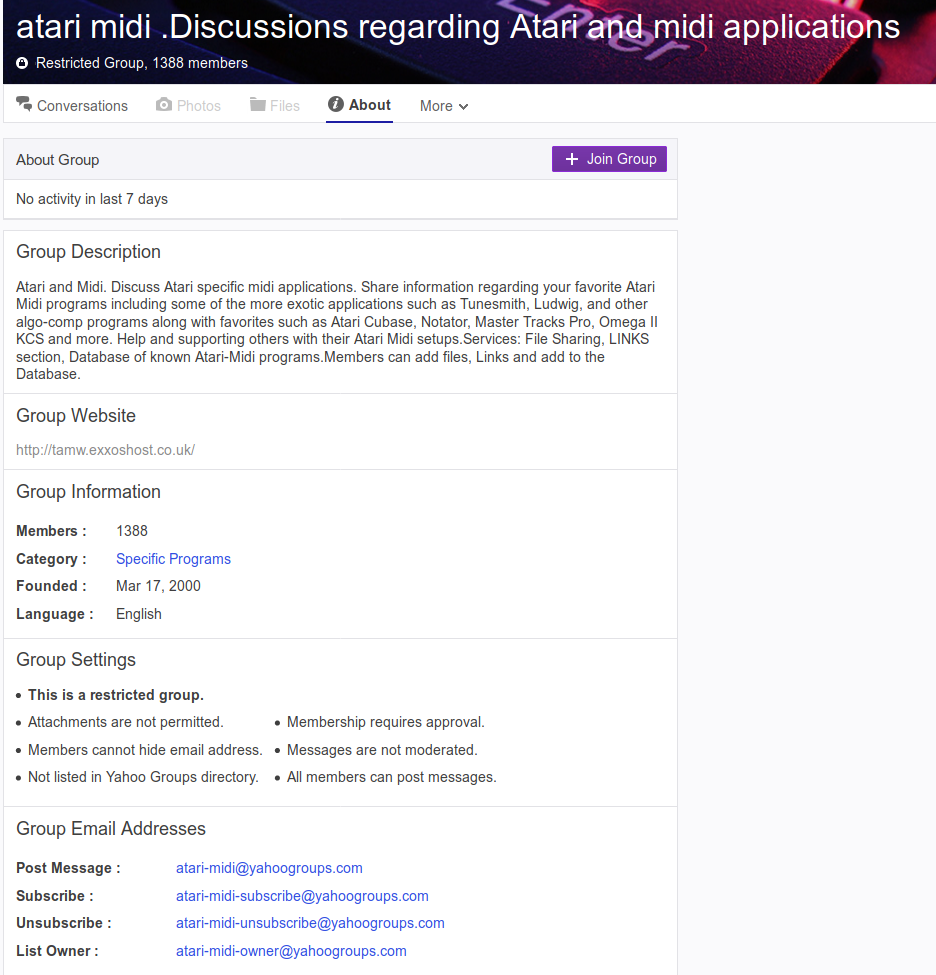Select the About tab
The width and height of the screenshot is (936, 975).
pyautogui.click(x=359, y=104)
